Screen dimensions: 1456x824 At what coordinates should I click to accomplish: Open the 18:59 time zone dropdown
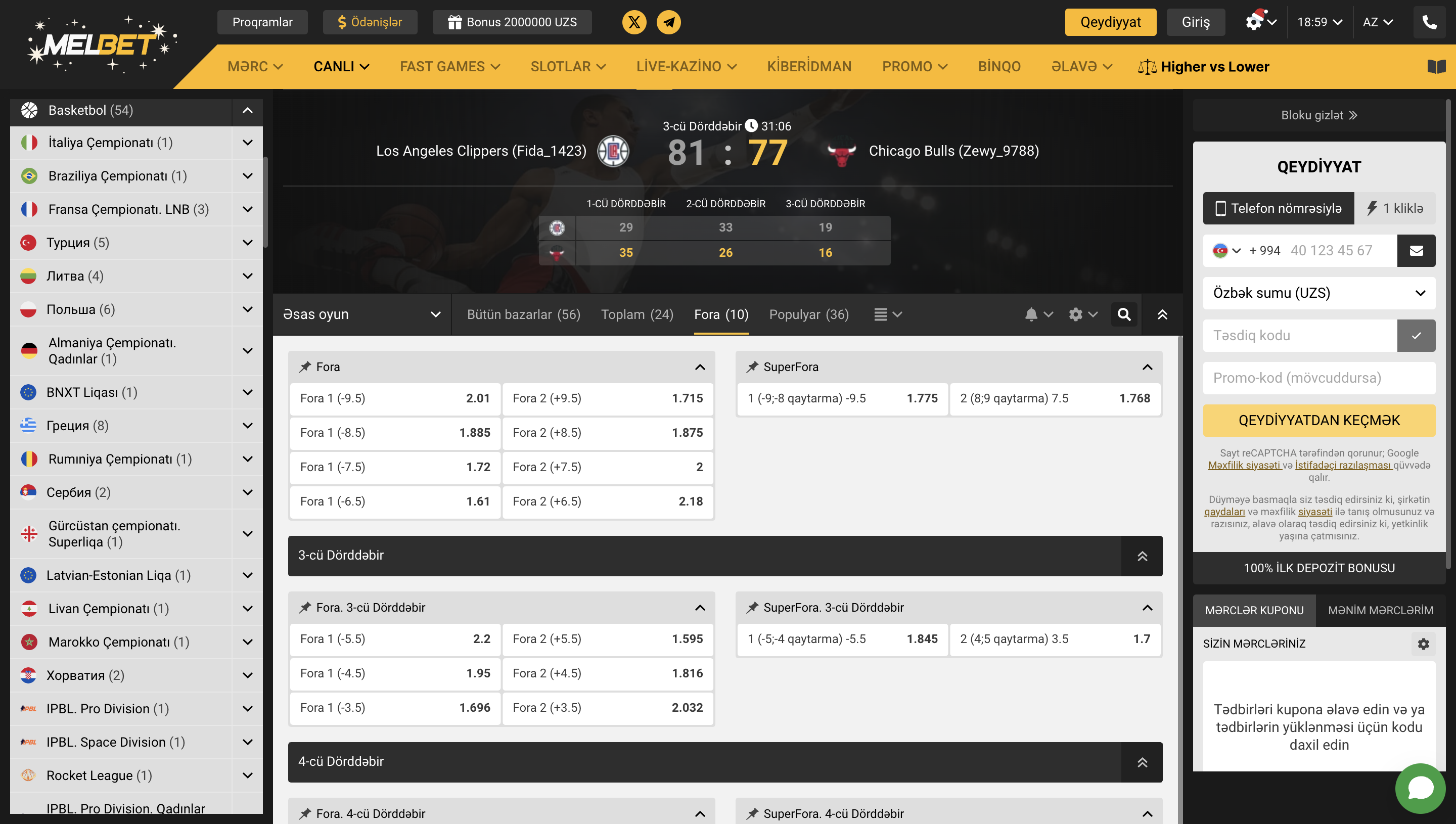tap(1319, 22)
